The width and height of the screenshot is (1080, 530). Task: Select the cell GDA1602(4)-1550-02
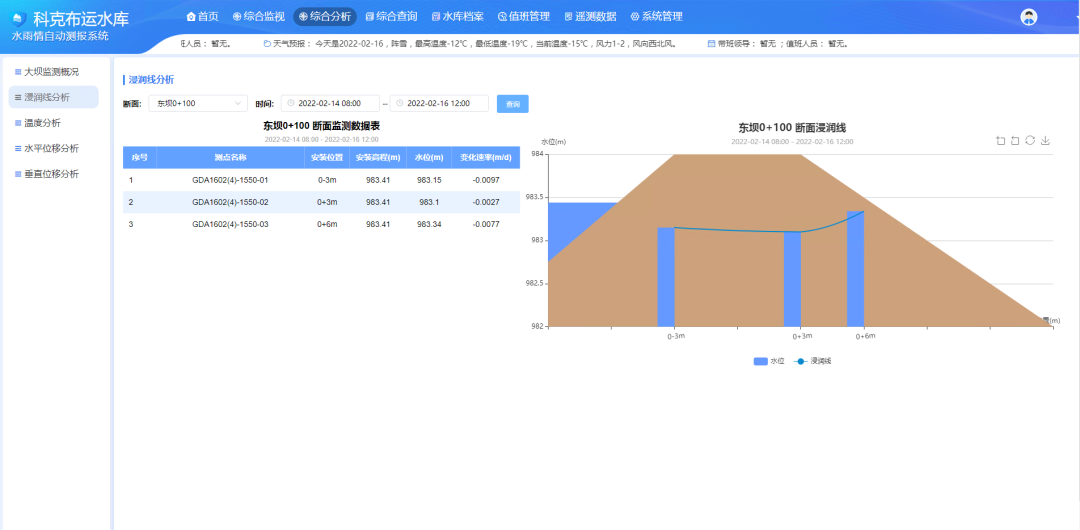click(x=230, y=203)
